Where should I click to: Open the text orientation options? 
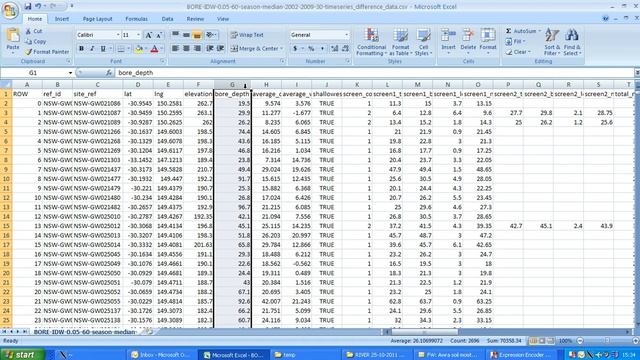[211, 35]
